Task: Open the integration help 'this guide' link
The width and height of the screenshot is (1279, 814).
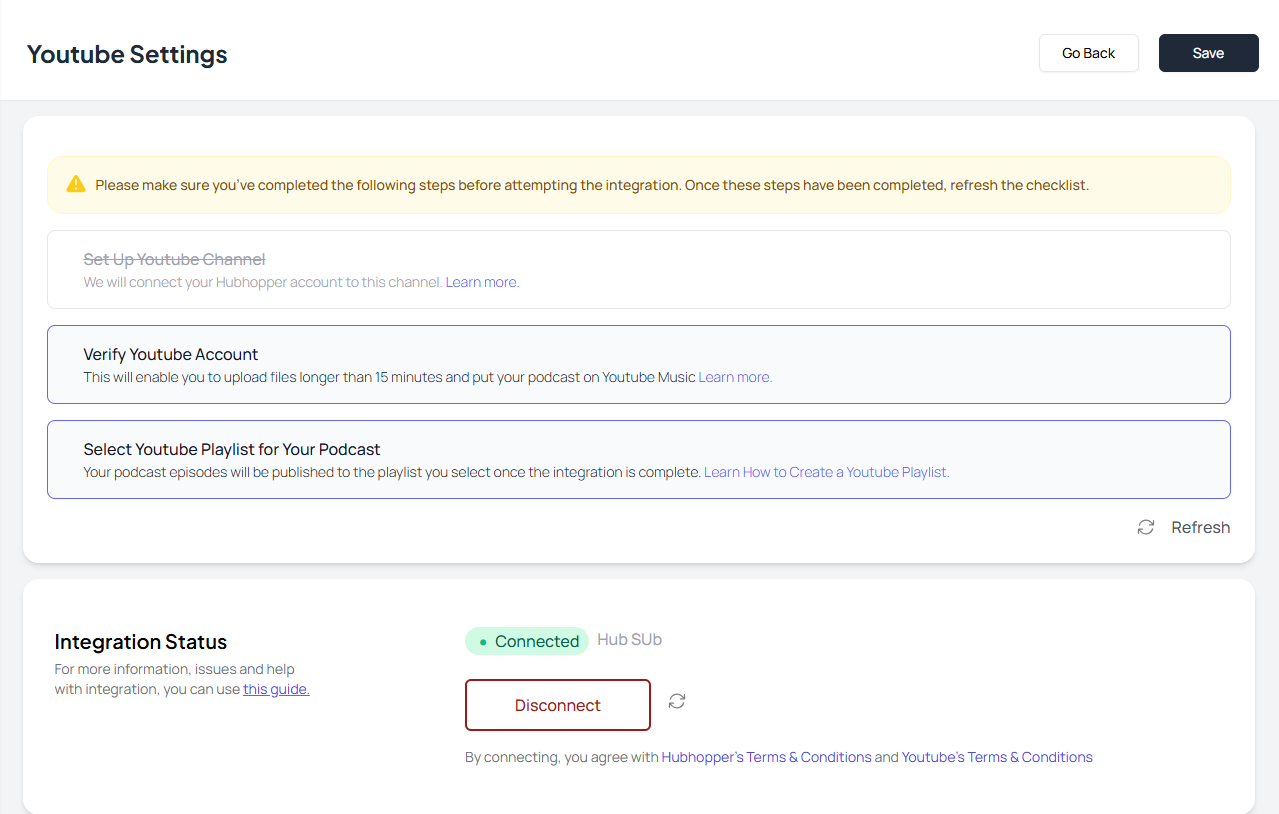Action: 276,689
